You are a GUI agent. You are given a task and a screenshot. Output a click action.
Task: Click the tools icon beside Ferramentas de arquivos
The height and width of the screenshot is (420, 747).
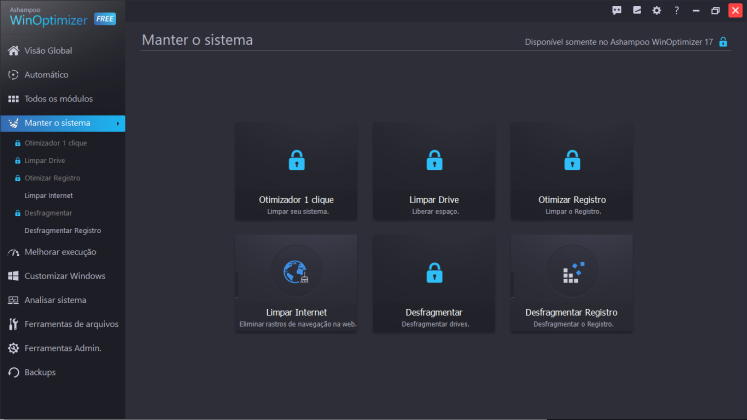[x=13, y=324]
